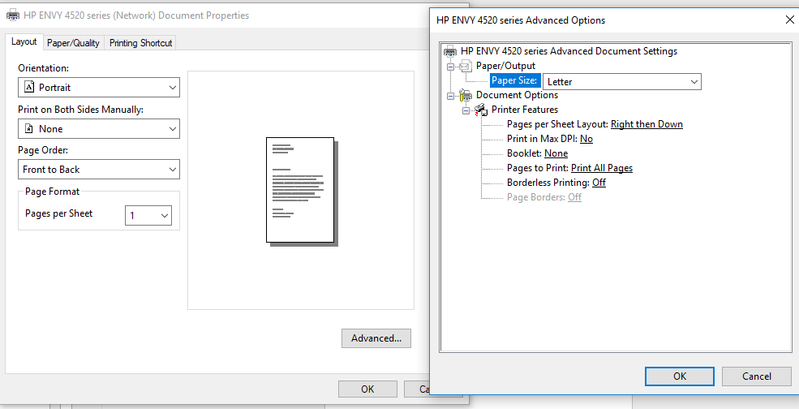
Task: Click the Booklet None value
Action: pyautogui.click(x=556, y=153)
